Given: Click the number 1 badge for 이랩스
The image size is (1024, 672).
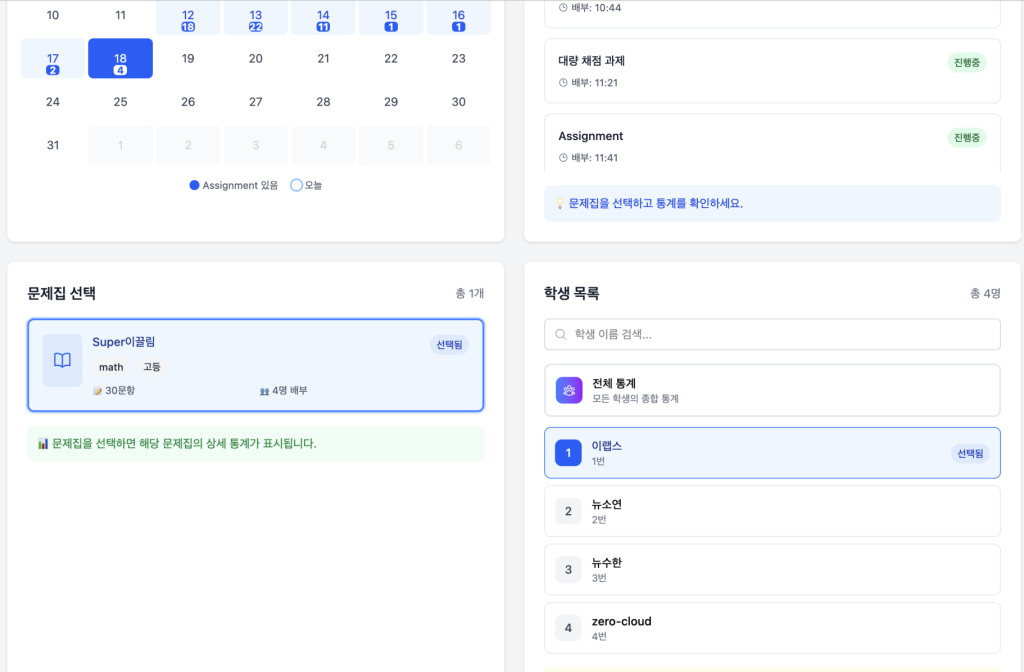Looking at the screenshot, I should (568, 453).
